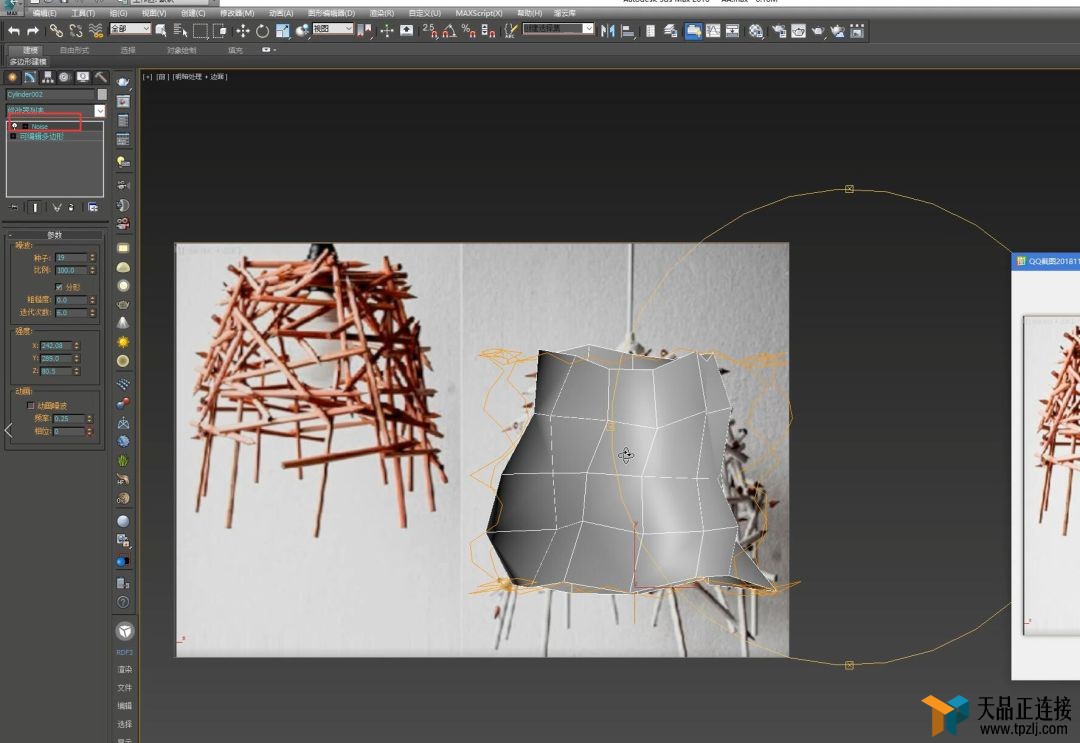Click the Render Production teapot icon
This screenshot has height=743, width=1080.
click(x=818, y=30)
